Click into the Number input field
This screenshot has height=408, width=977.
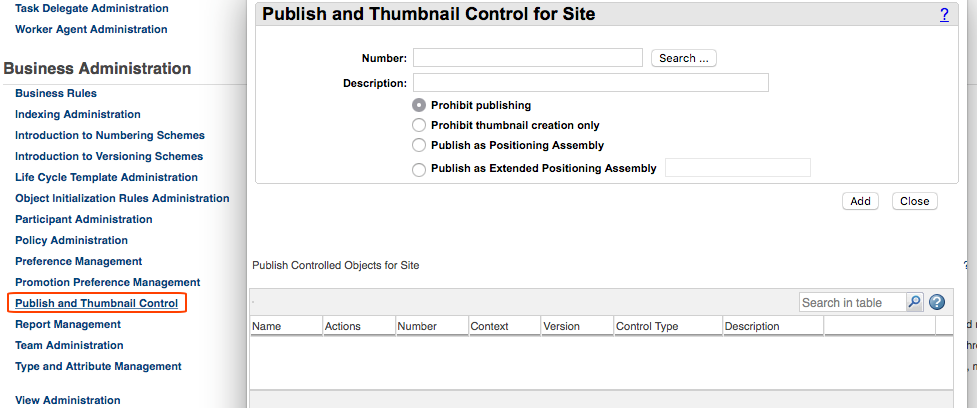[x=527, y=58]
